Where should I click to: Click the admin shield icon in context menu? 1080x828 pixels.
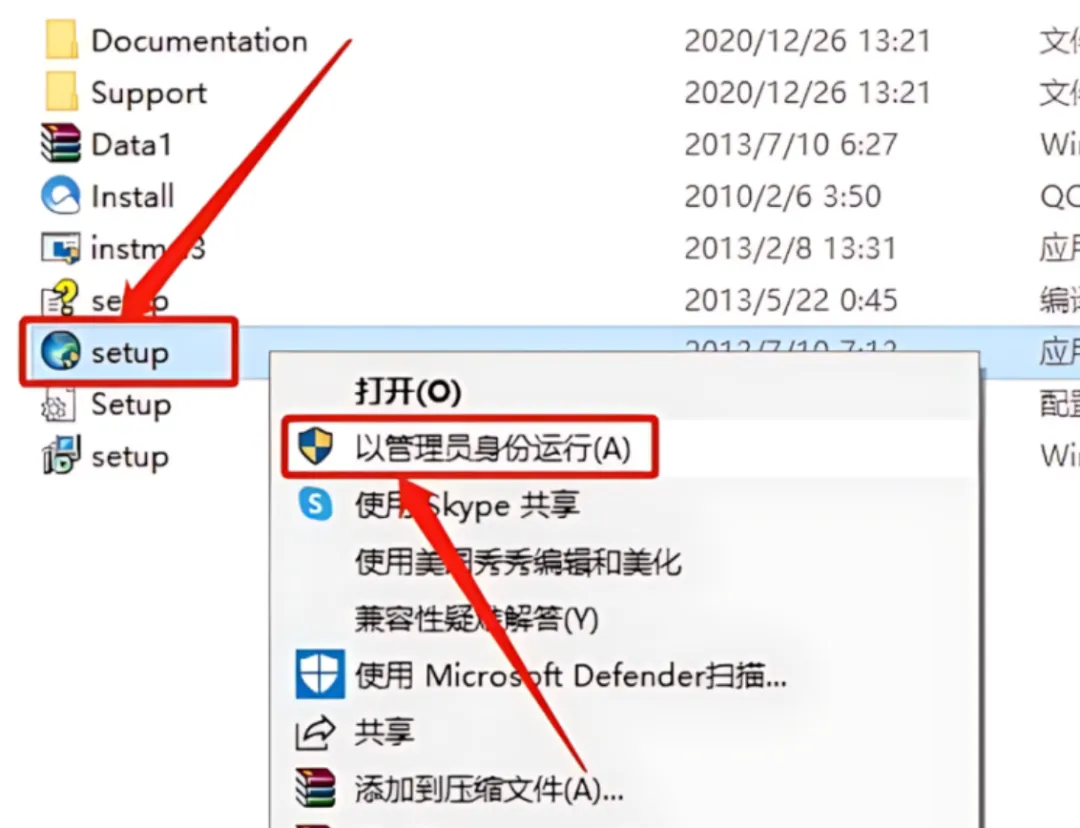pos(315,446)
